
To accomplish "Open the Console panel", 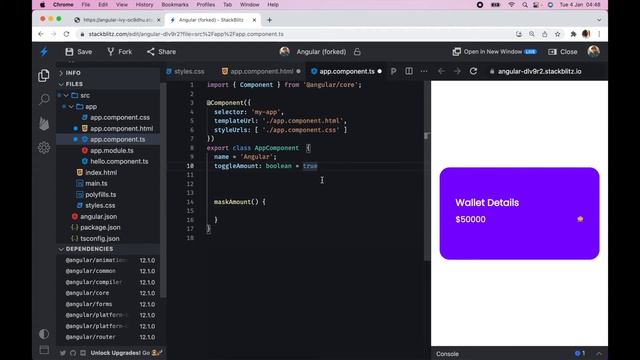I will (x=447, y=354).
